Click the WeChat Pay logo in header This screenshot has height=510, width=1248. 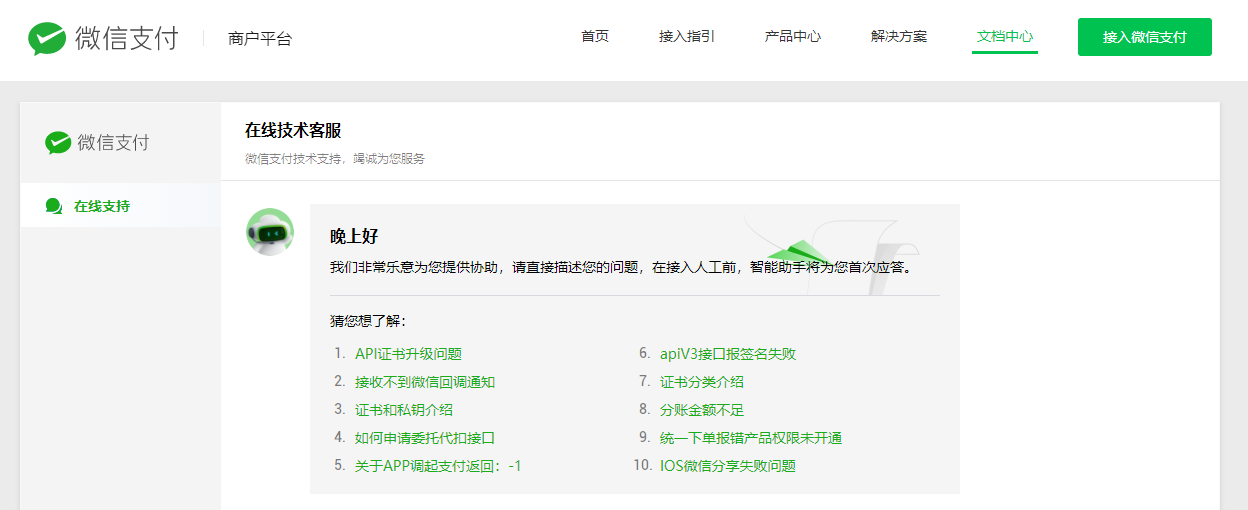(103, 39)
